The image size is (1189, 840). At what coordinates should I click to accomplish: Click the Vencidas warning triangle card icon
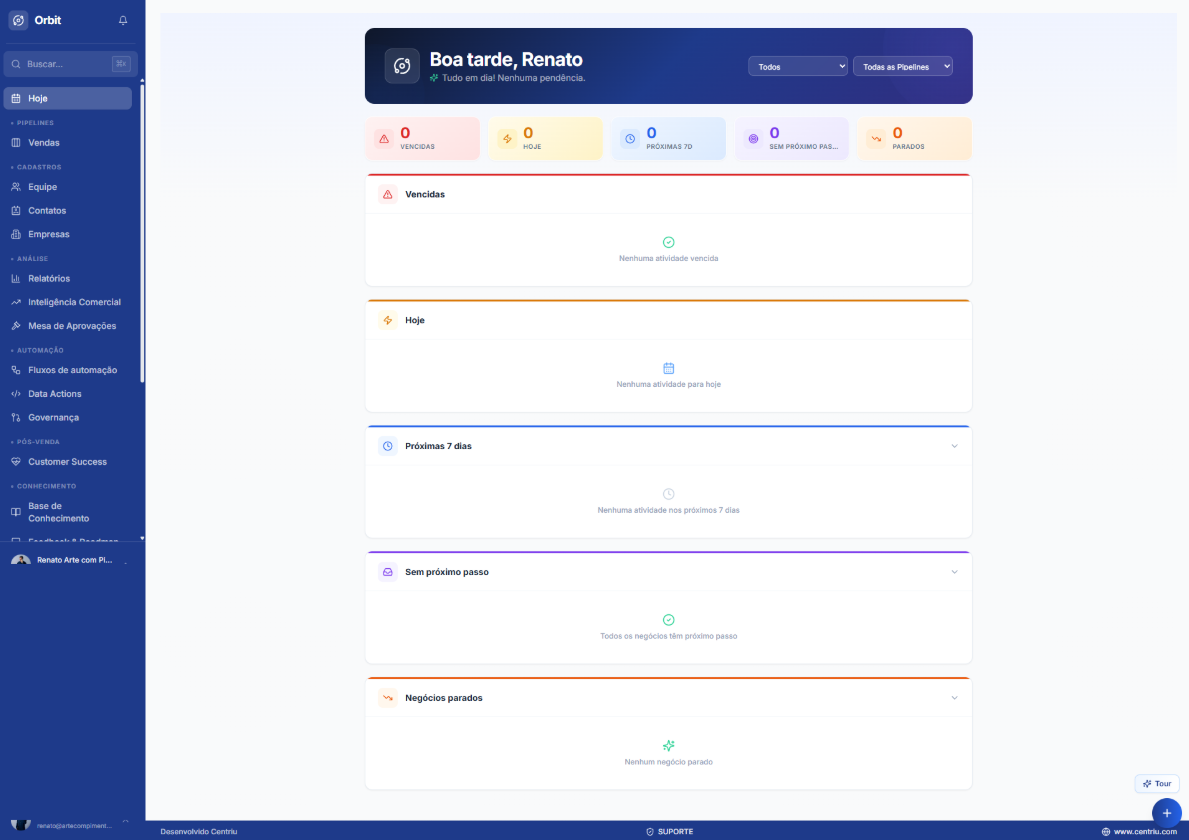(384, 139)
